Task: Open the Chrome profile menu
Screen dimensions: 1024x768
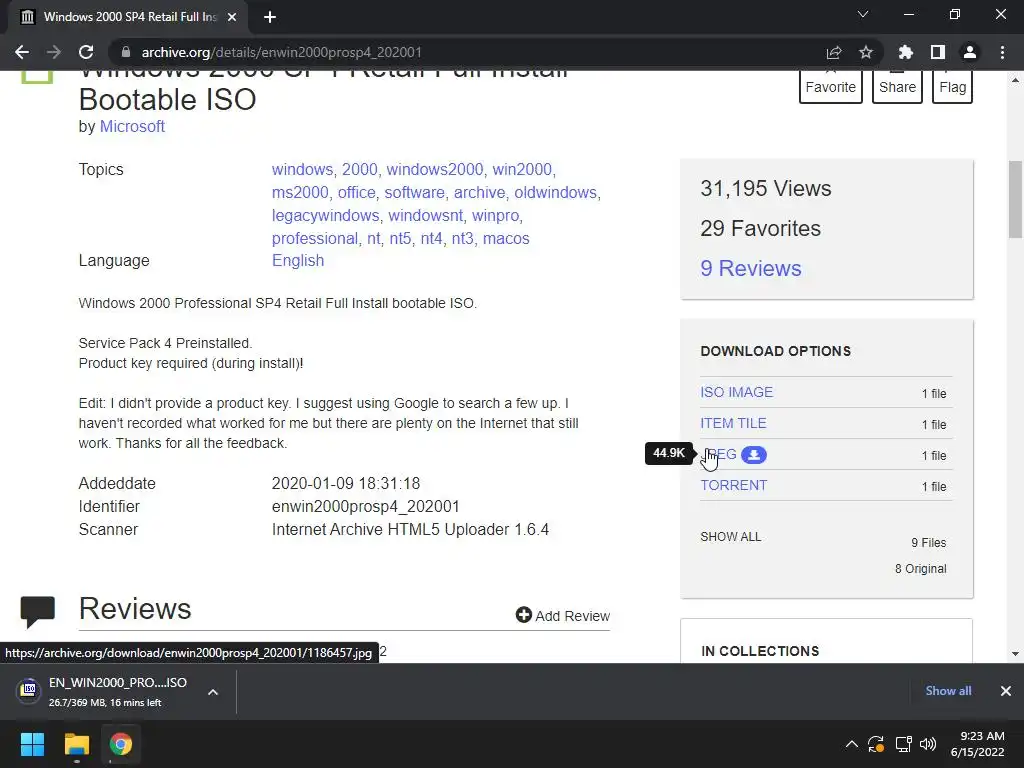Action: 970,52
